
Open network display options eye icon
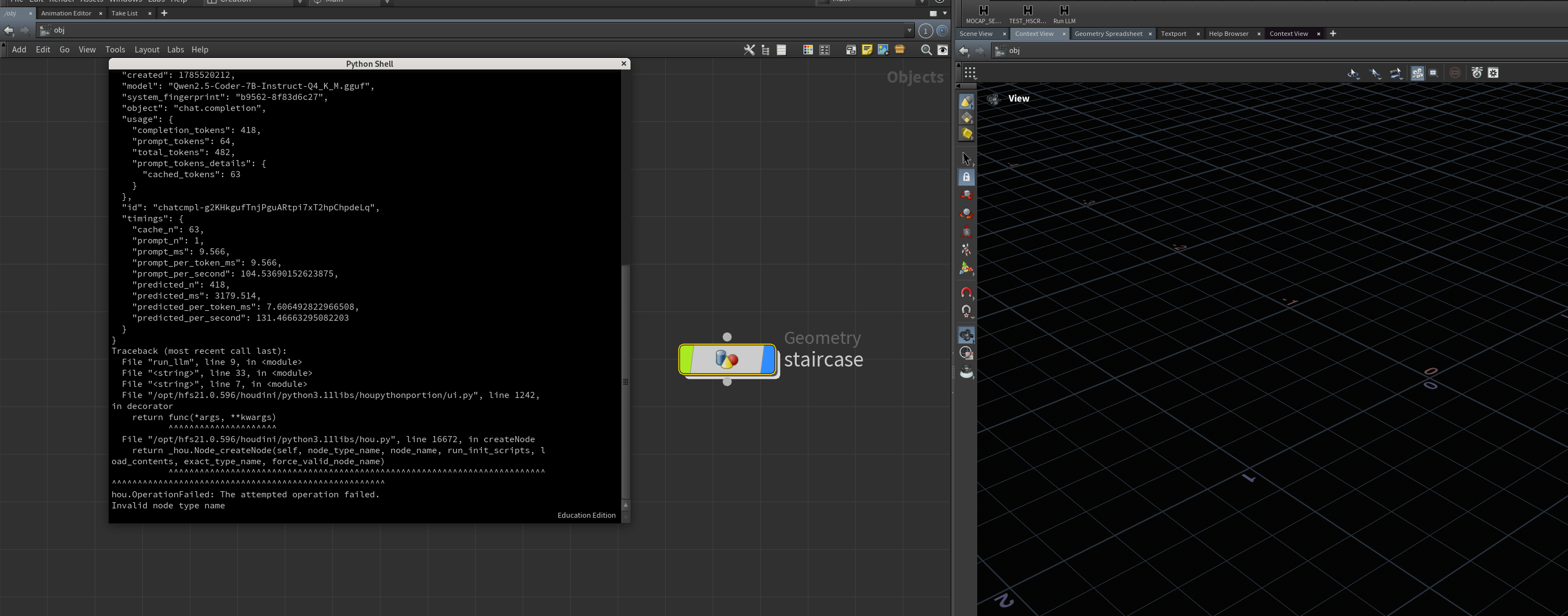(x=942, y=50)
